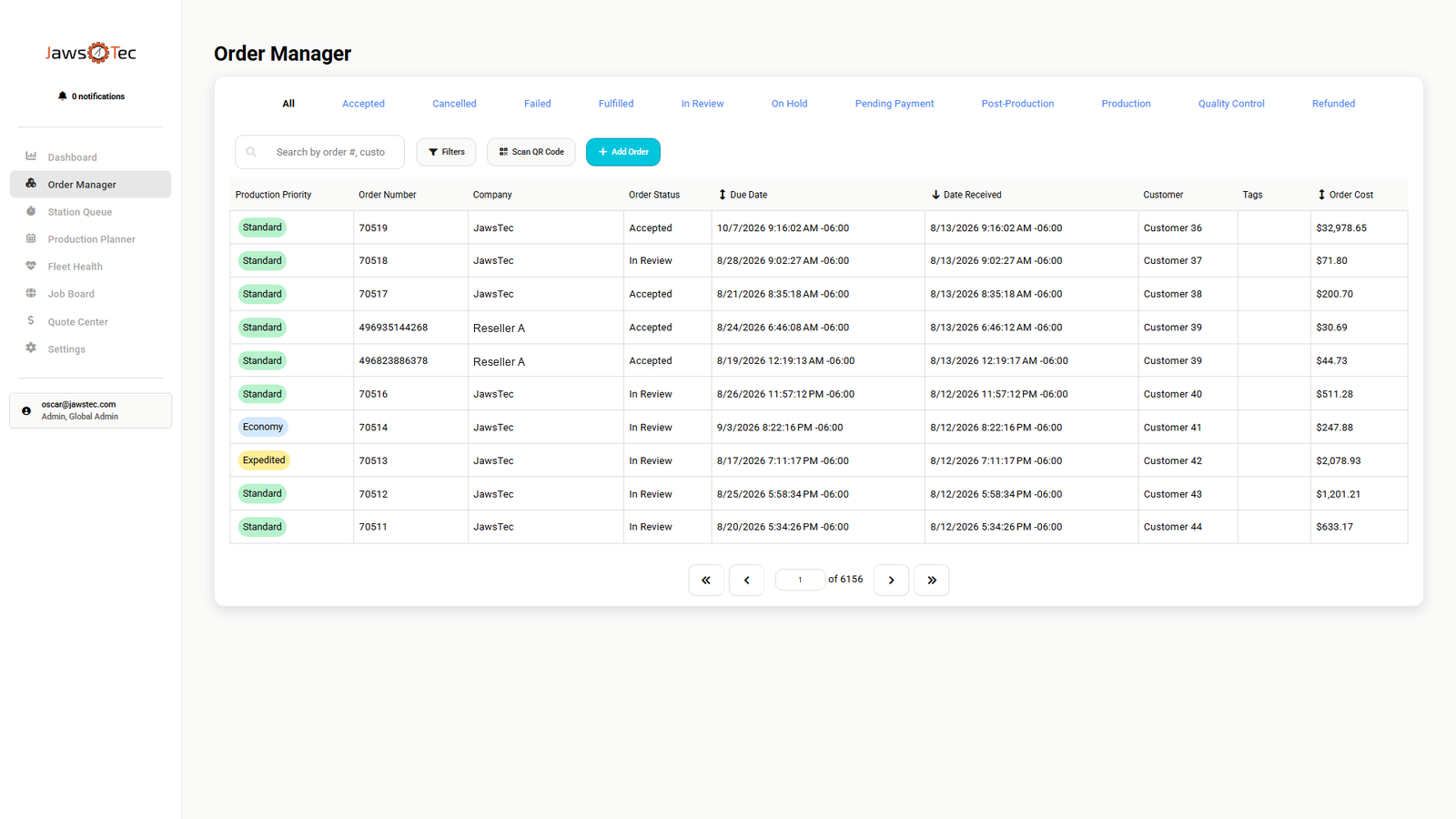Go to last page
The width and height of the screenshot is (1456, 819).
coord(932,580)
